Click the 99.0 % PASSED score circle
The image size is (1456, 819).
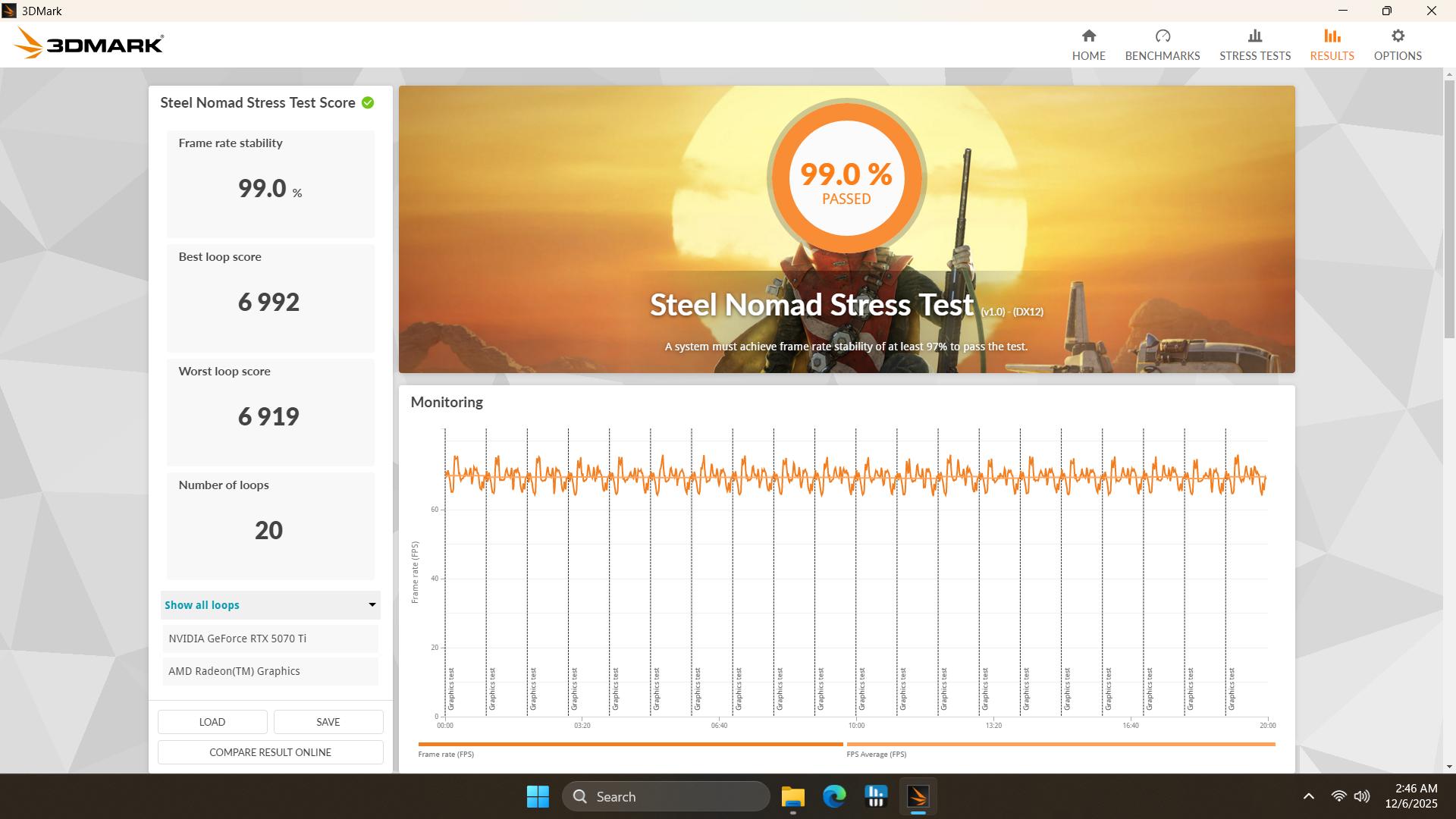click(x=846, y=177)
